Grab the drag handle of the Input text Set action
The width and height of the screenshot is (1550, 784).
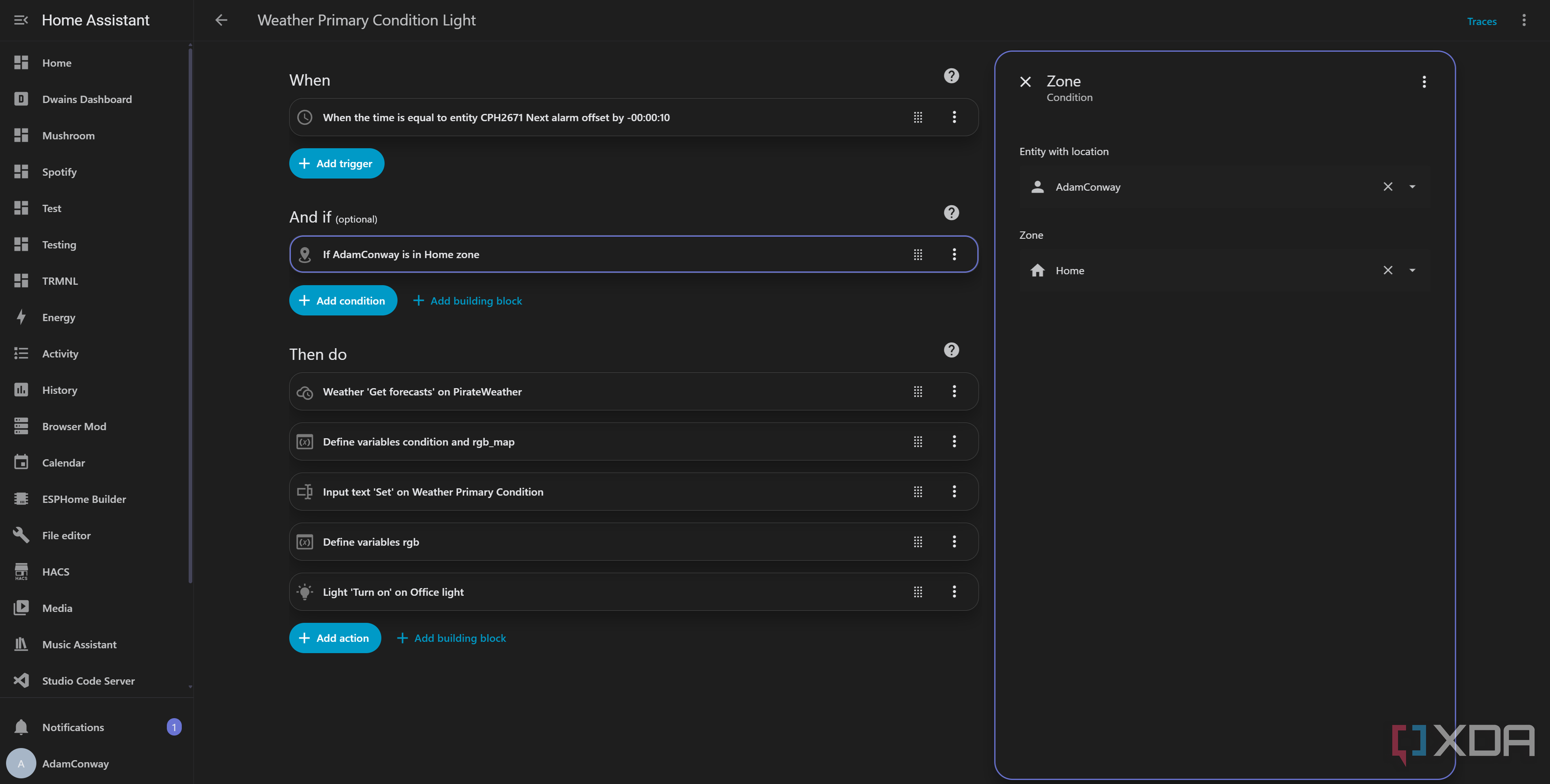pyautogui.click(x=918, y=492)
